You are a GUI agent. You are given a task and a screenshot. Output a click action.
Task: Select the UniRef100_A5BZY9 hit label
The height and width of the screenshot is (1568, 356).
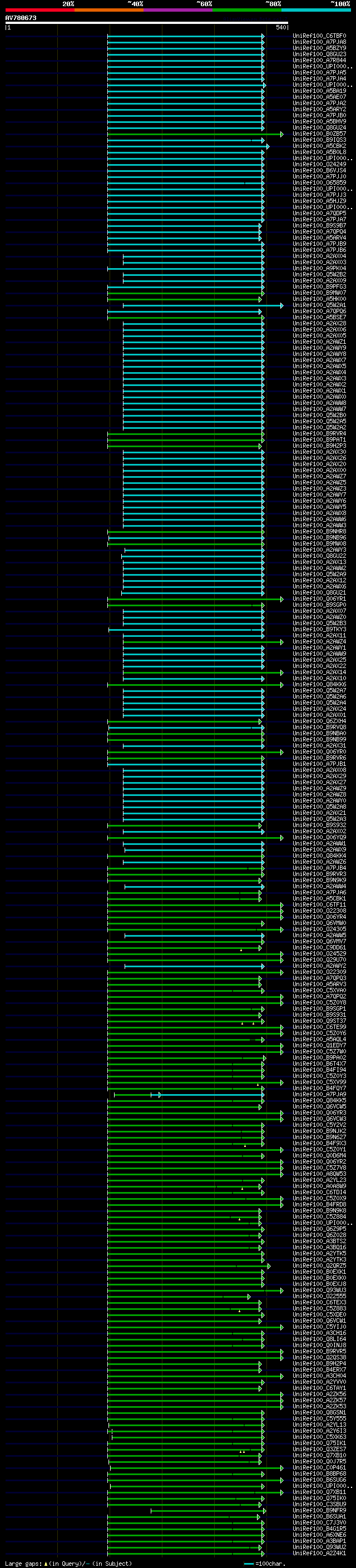[319, 48]
